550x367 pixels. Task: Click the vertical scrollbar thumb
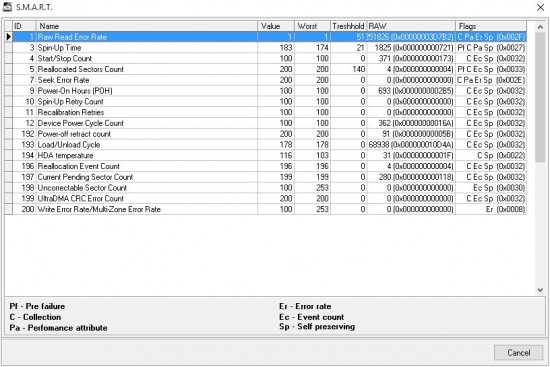pyautogui.click(x=540, y=97)
